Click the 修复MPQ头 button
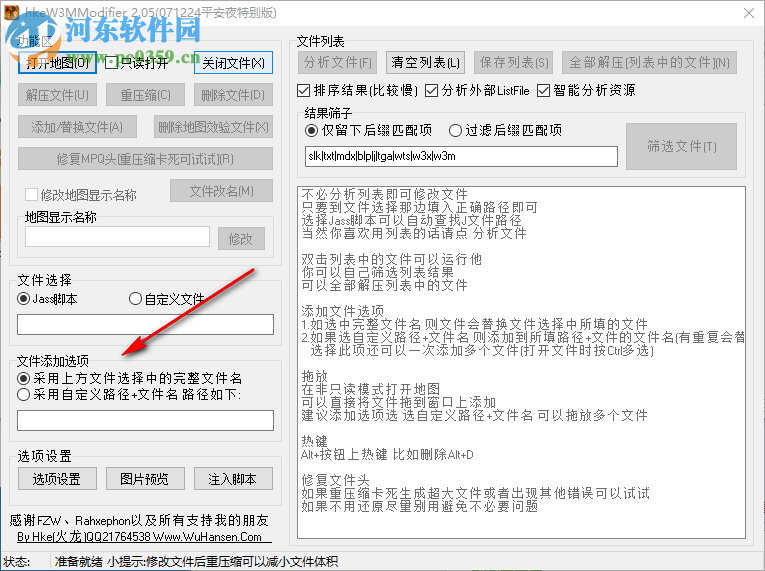Image resolution: width=765 pixels, height=571 pixels. pos(145,159)
